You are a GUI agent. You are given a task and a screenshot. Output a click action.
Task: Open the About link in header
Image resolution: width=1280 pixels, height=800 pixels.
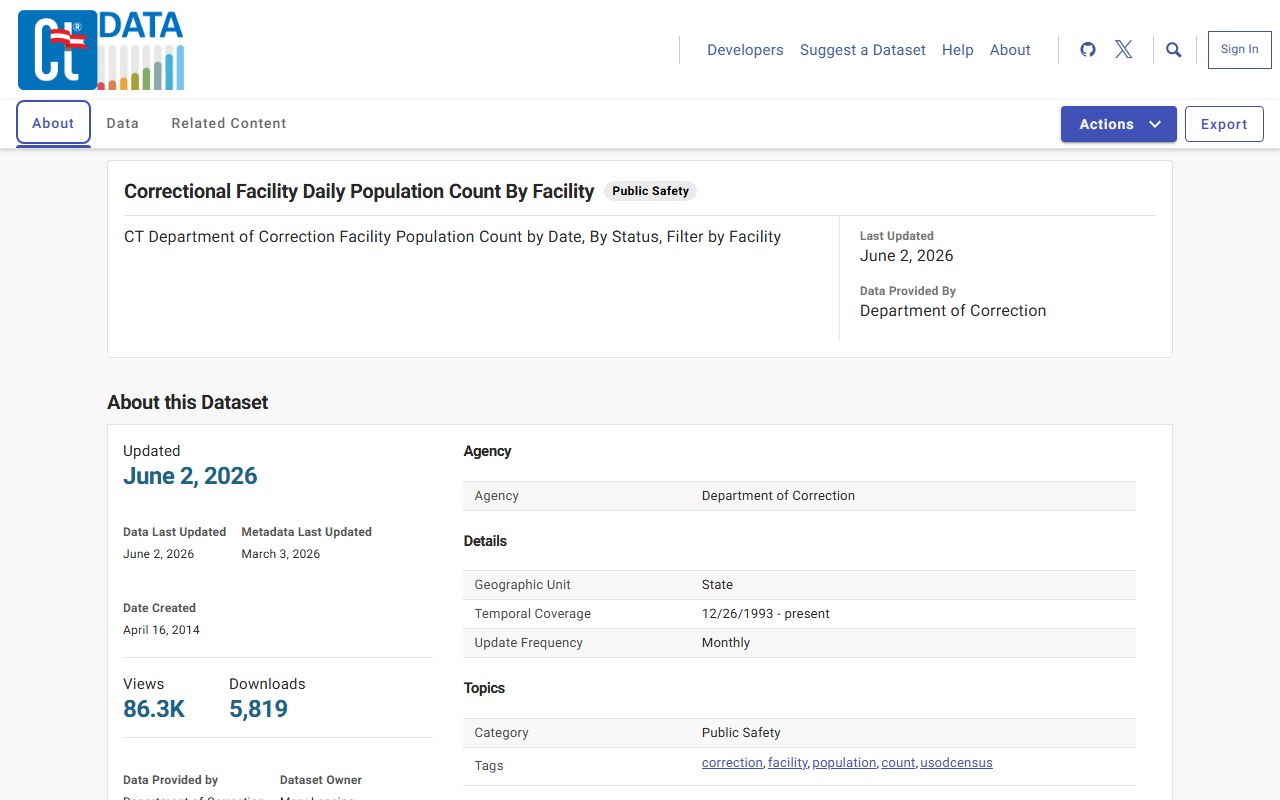coord(1010,50)
